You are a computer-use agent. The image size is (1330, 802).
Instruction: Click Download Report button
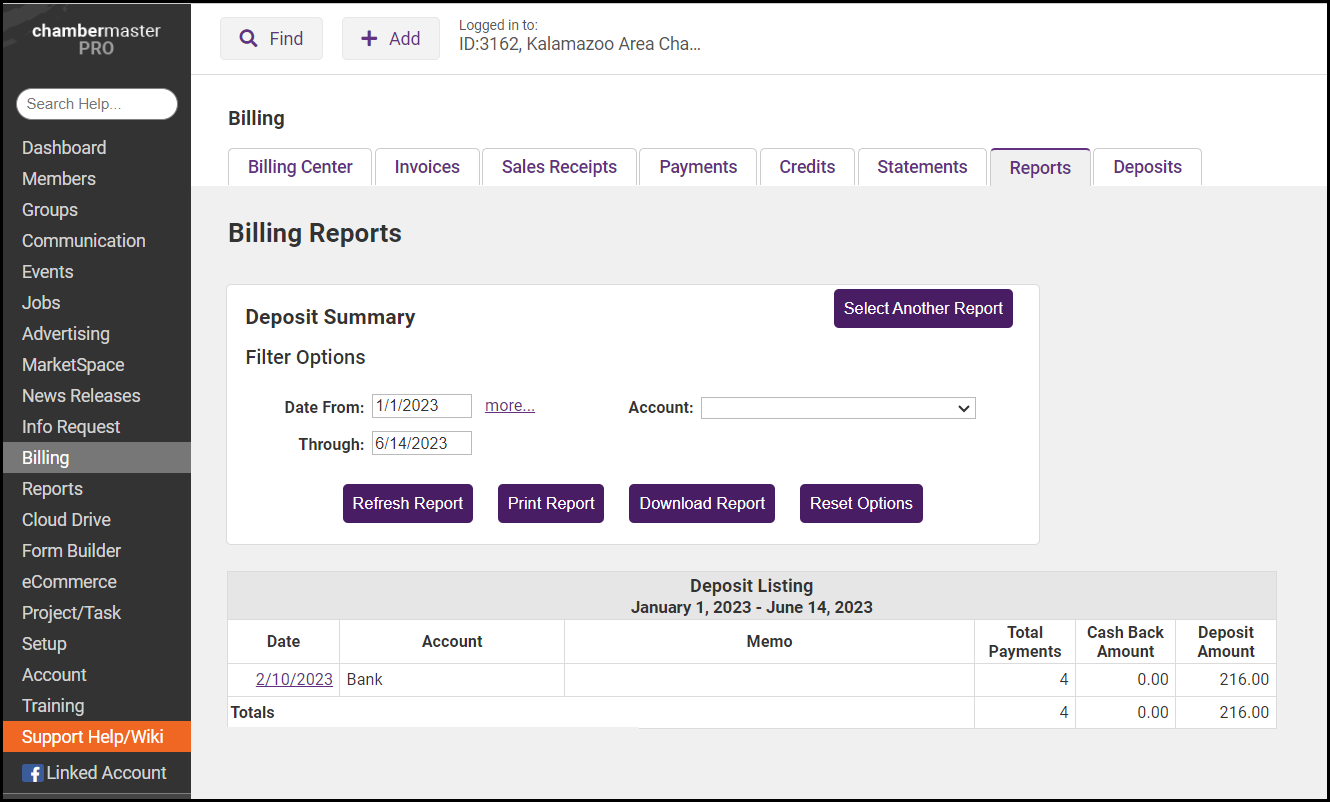(x=702, y=504)
